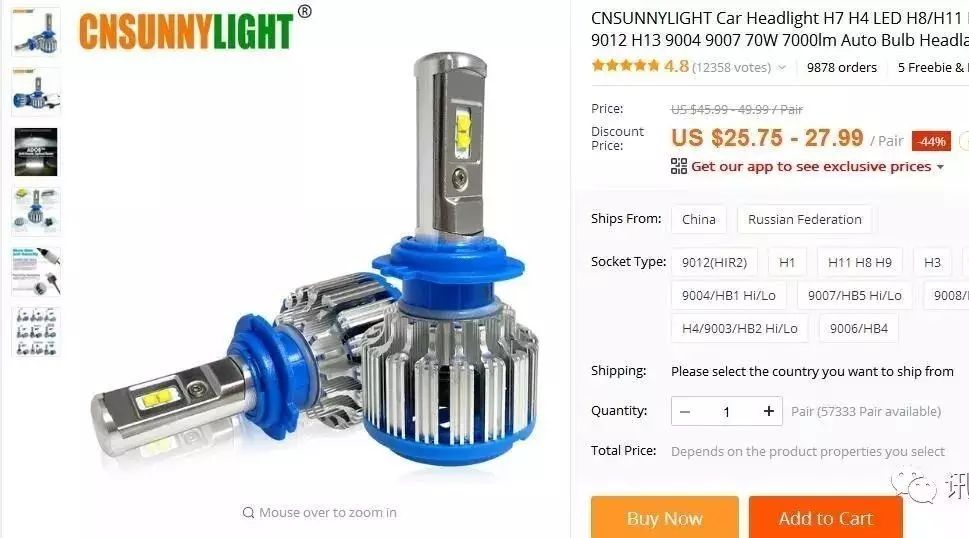Select H4/9003/HB2 Hi/Lo socket option
This screenshot has width=969, height=538.
[x=740, y=329]
